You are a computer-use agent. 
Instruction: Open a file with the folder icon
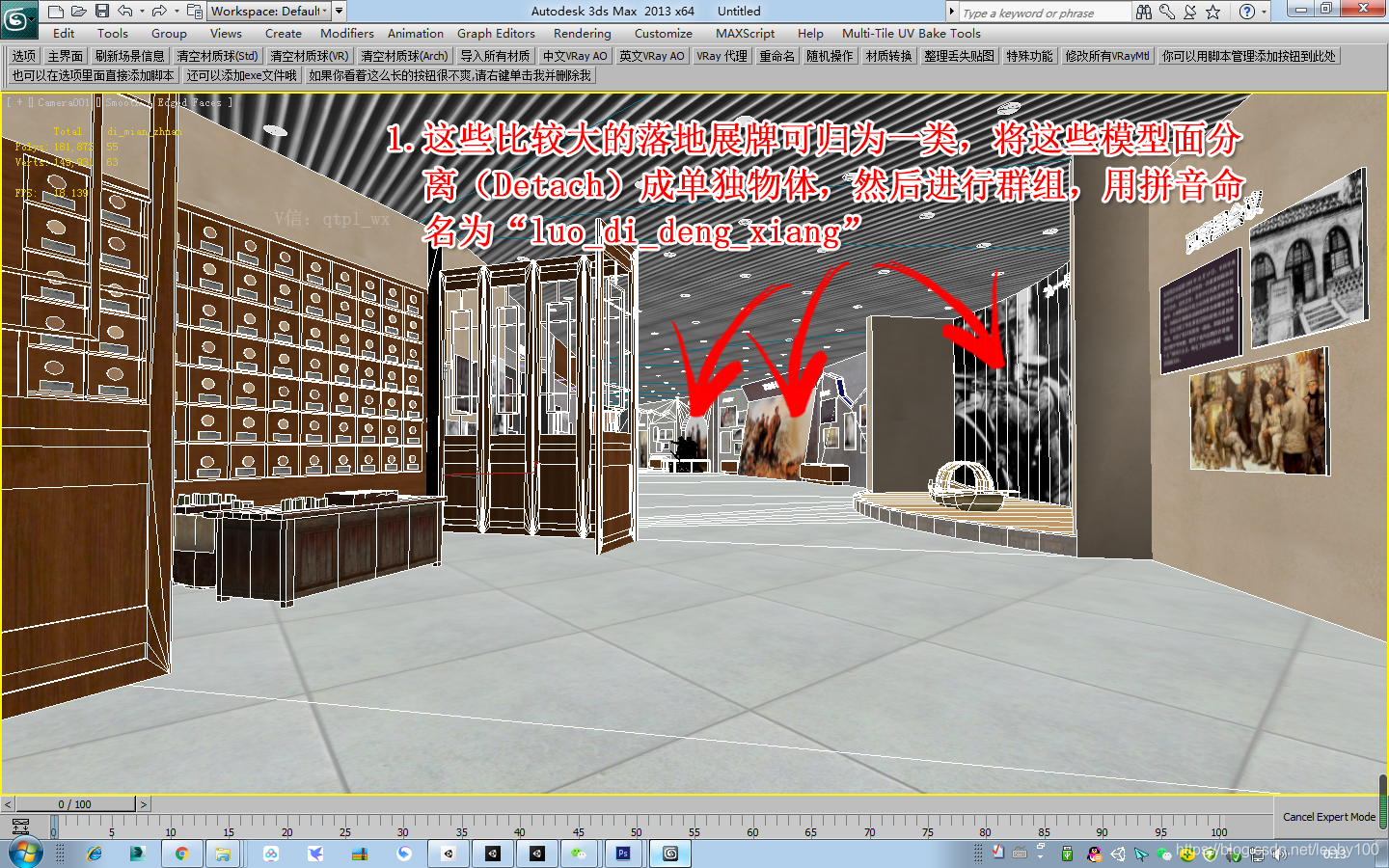point(79,12)
